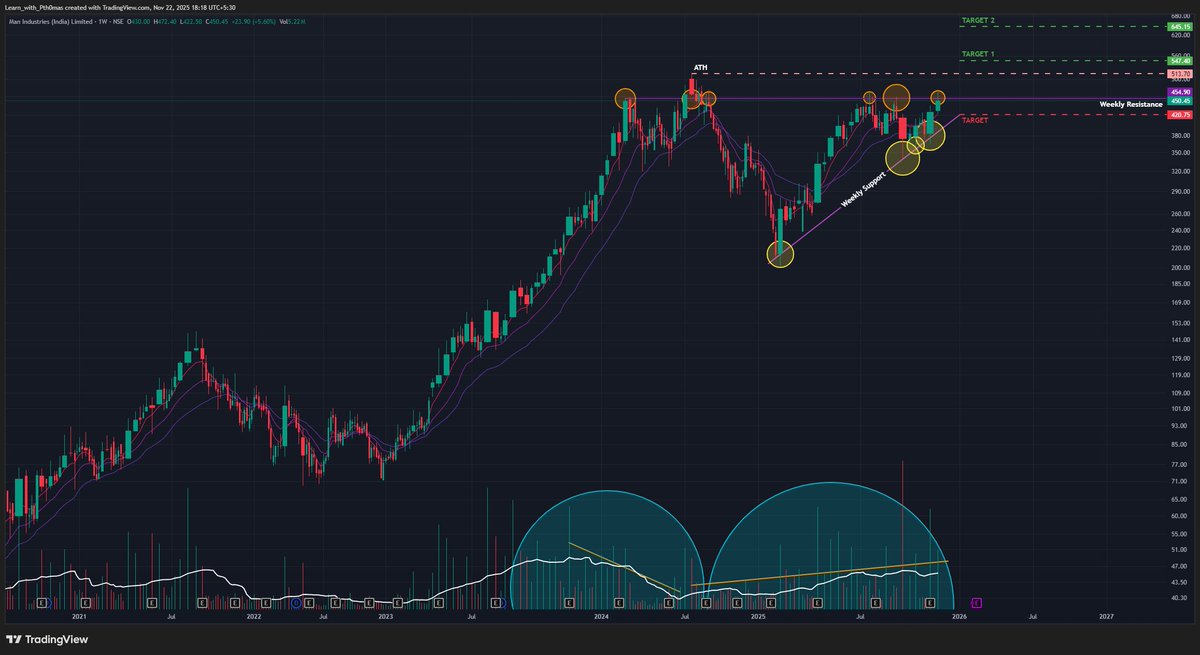Select the green "TARGET 1" label
Viewport: 1200px width, 655px height.
(x=981, y=54)
